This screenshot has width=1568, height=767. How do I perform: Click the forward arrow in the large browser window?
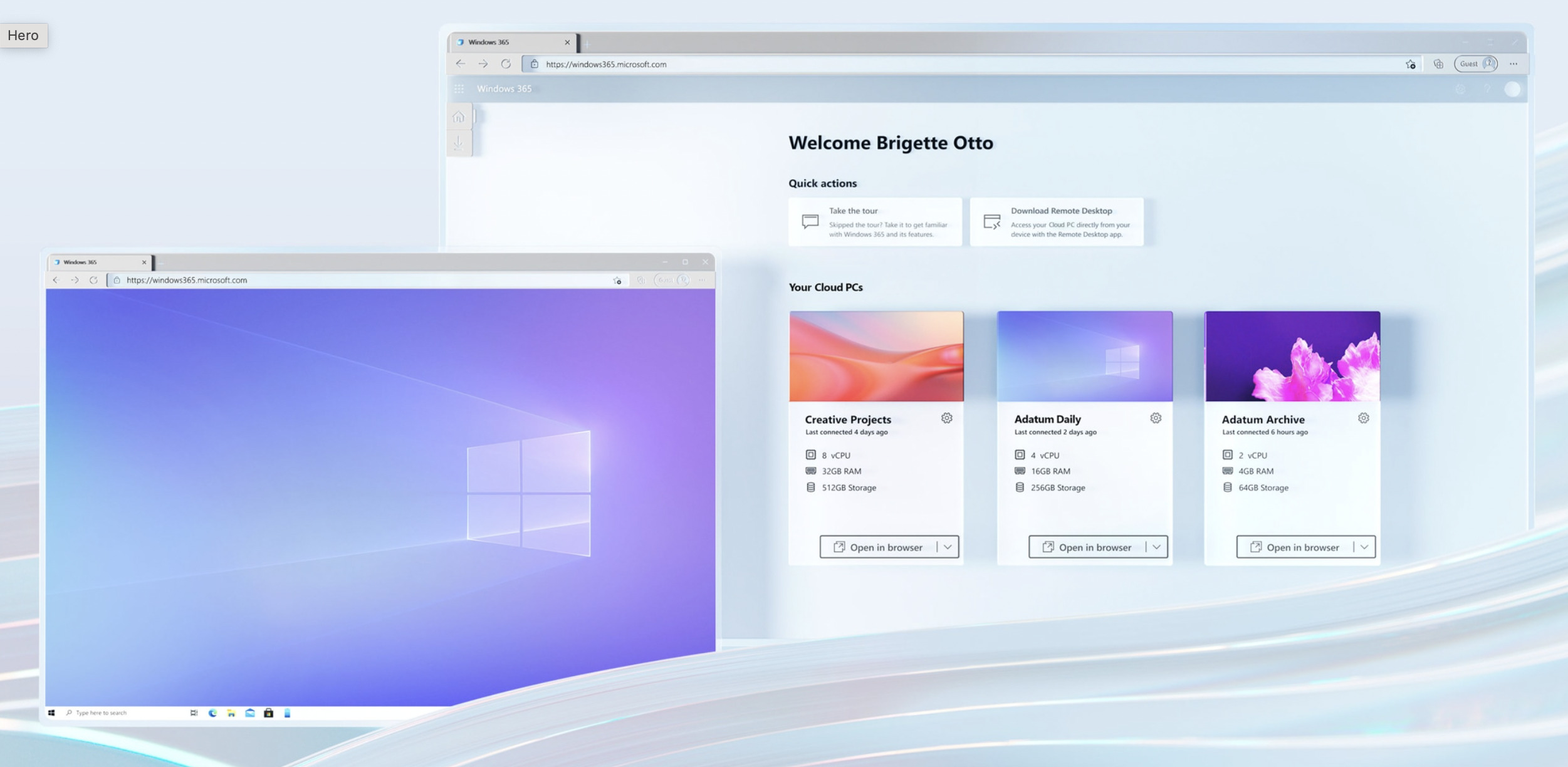click(x=483, y=64)
